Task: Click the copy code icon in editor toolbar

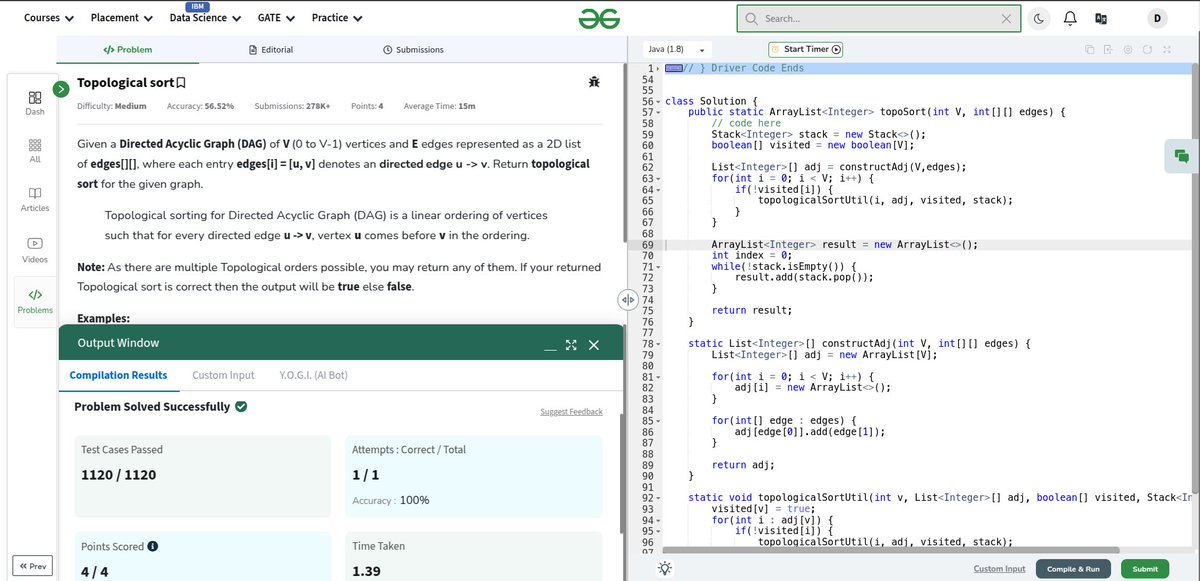Action: 1090,49
